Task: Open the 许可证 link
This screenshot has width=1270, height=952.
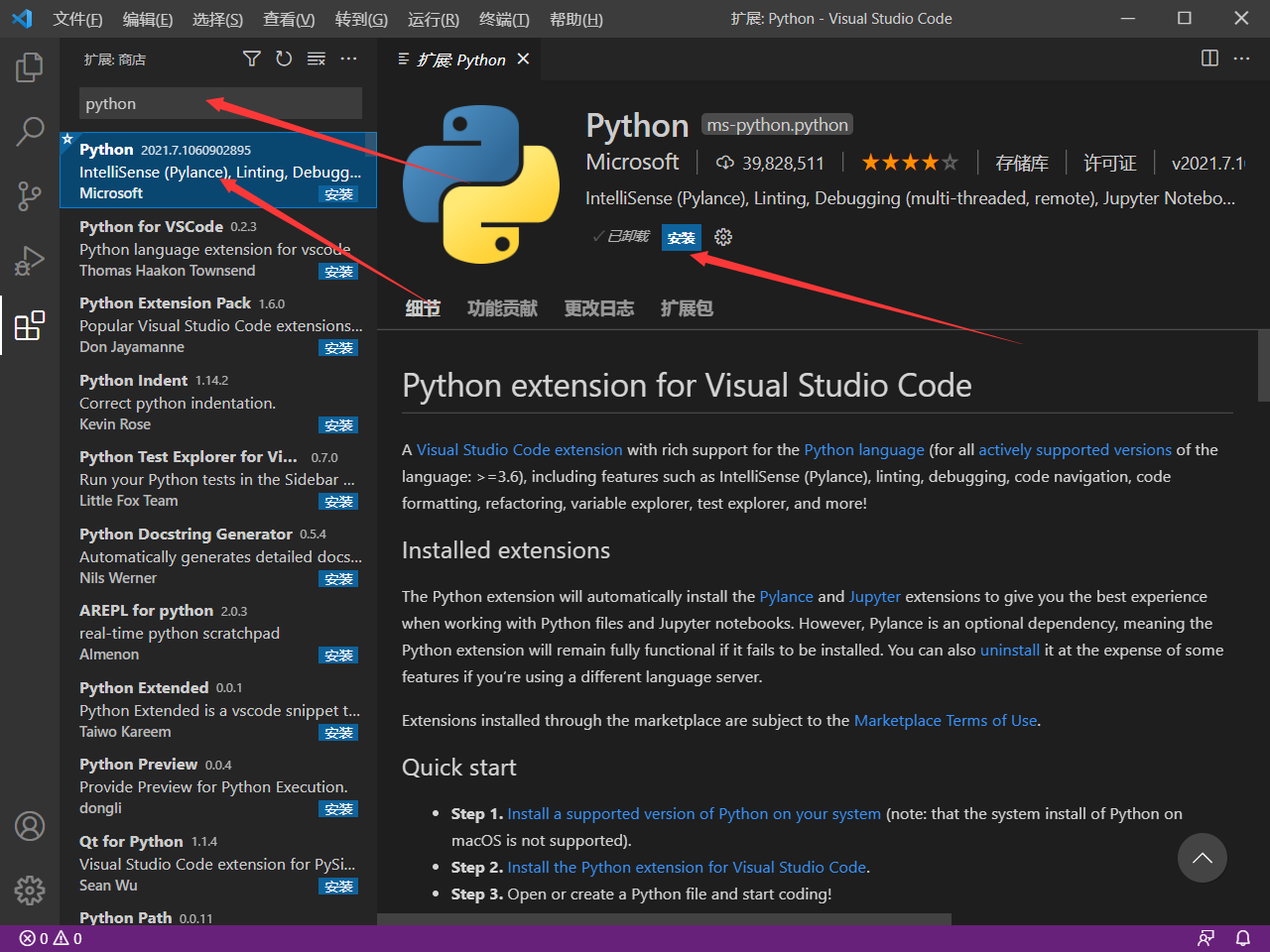Action: (x=1110, y=164)
